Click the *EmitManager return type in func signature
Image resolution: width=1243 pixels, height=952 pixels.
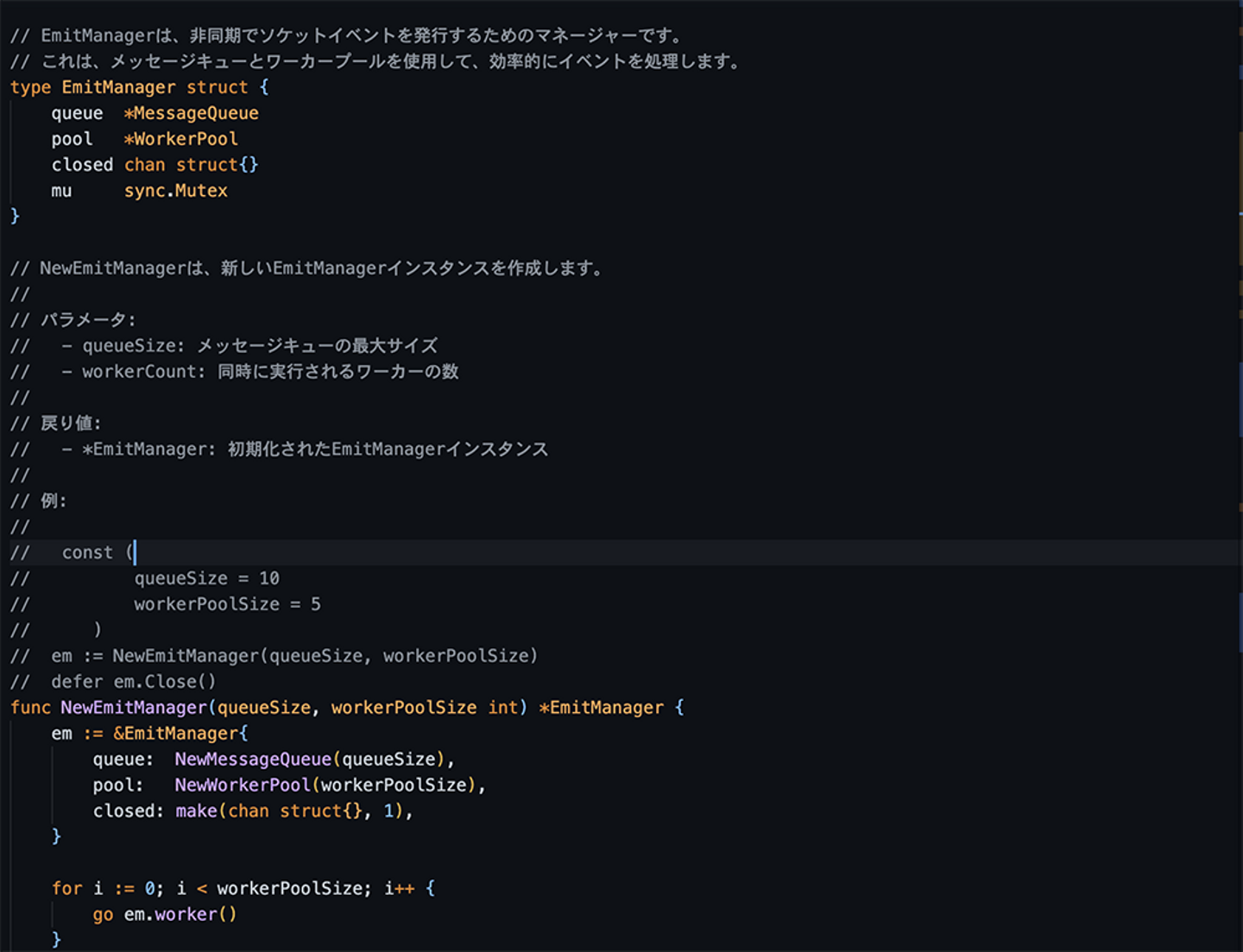tap(601, 708)
